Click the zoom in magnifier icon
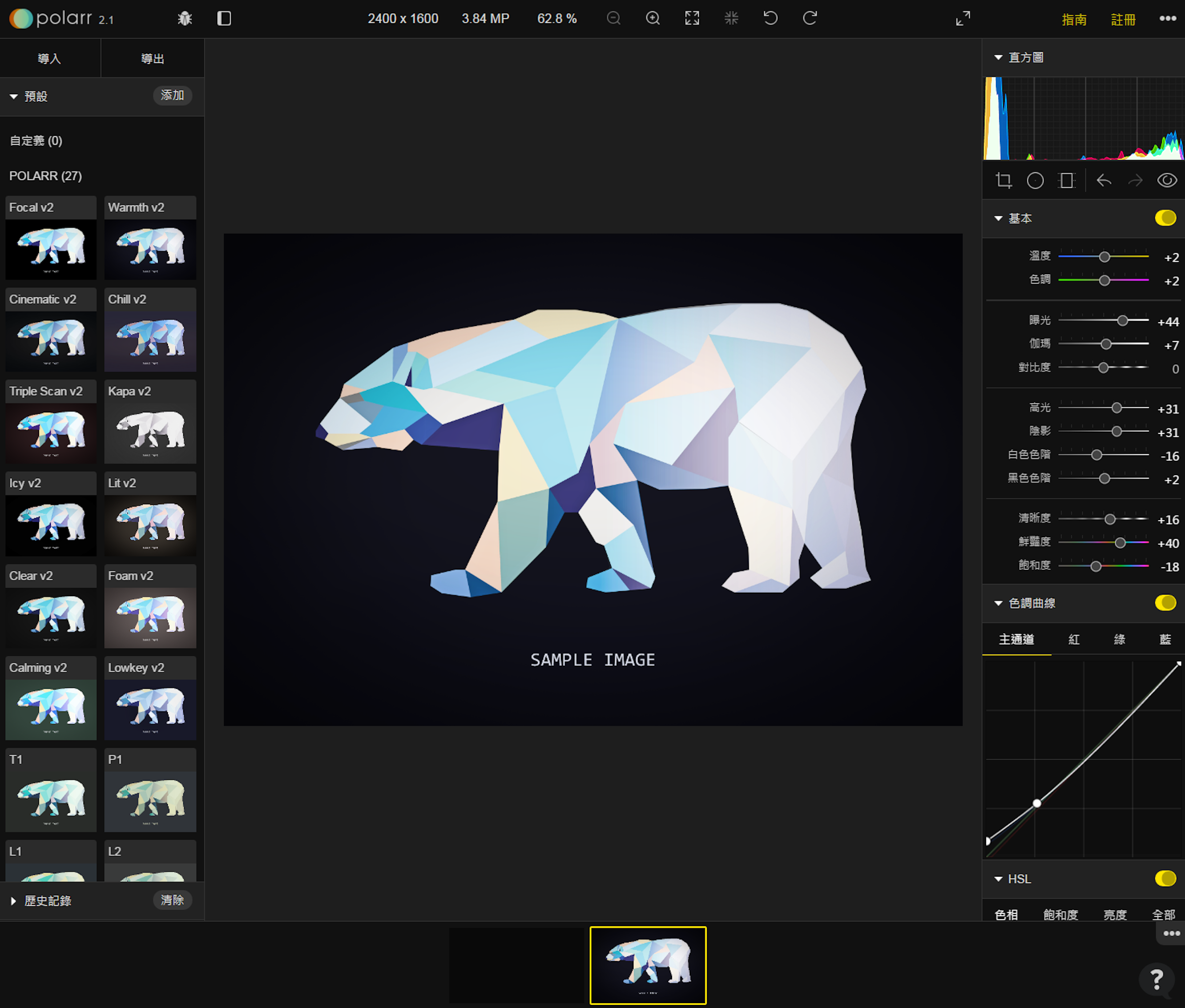Screen dimensions: 1185x1008 coord(653,18)
